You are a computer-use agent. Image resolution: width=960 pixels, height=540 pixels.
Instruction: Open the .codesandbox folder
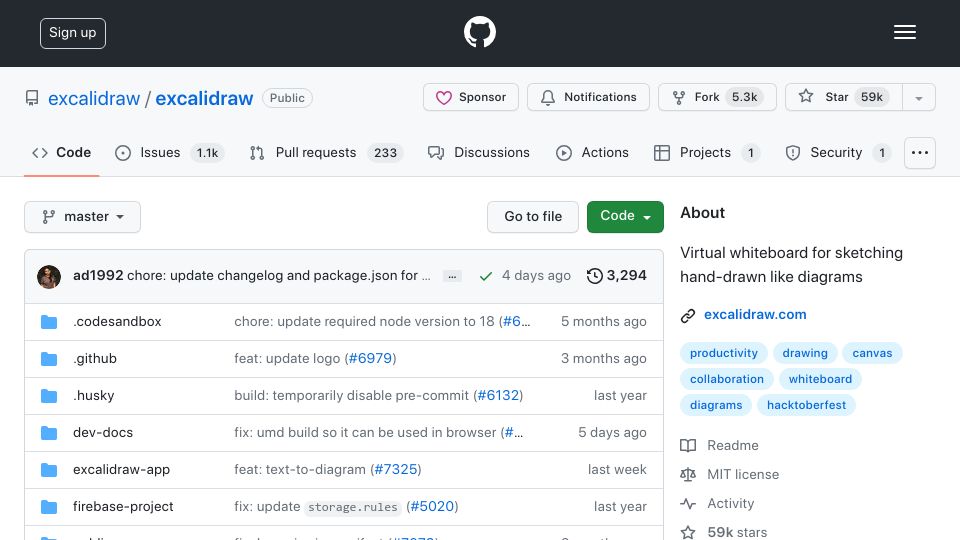click(x=117, y=321)
